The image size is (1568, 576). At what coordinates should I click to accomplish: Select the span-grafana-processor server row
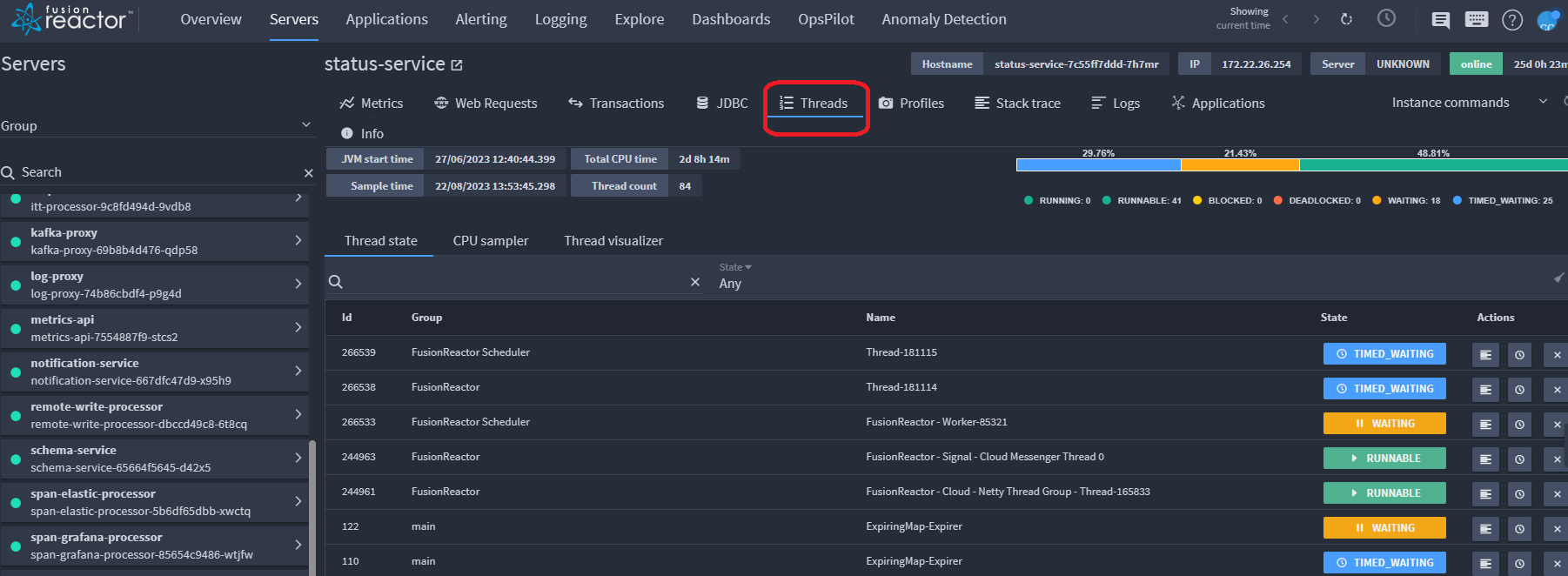[155, 546]
